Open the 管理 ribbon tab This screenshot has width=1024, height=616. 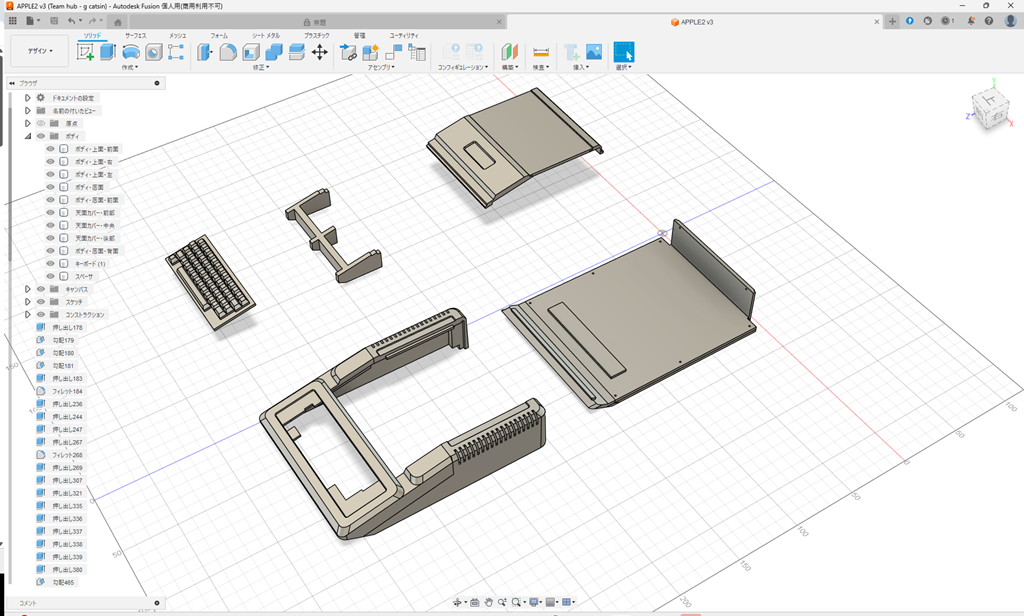point(358,33)
